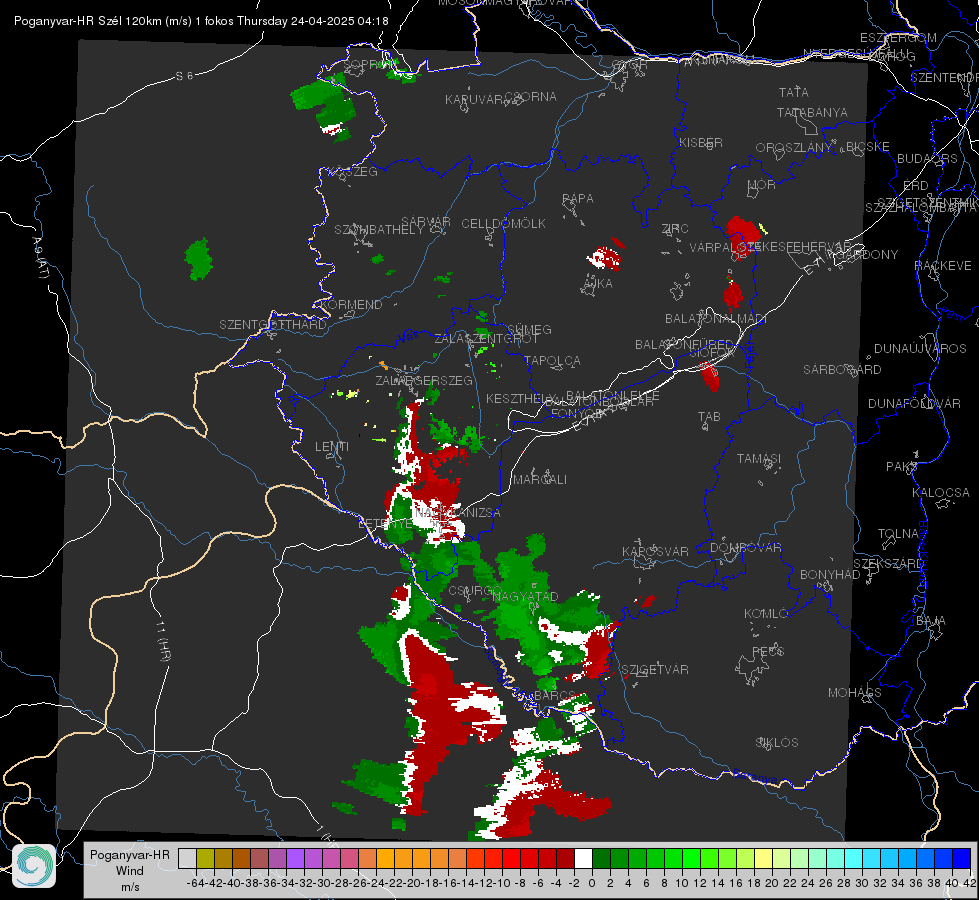Select the dark blue last swatch of the legend

(x=962, y=858)
